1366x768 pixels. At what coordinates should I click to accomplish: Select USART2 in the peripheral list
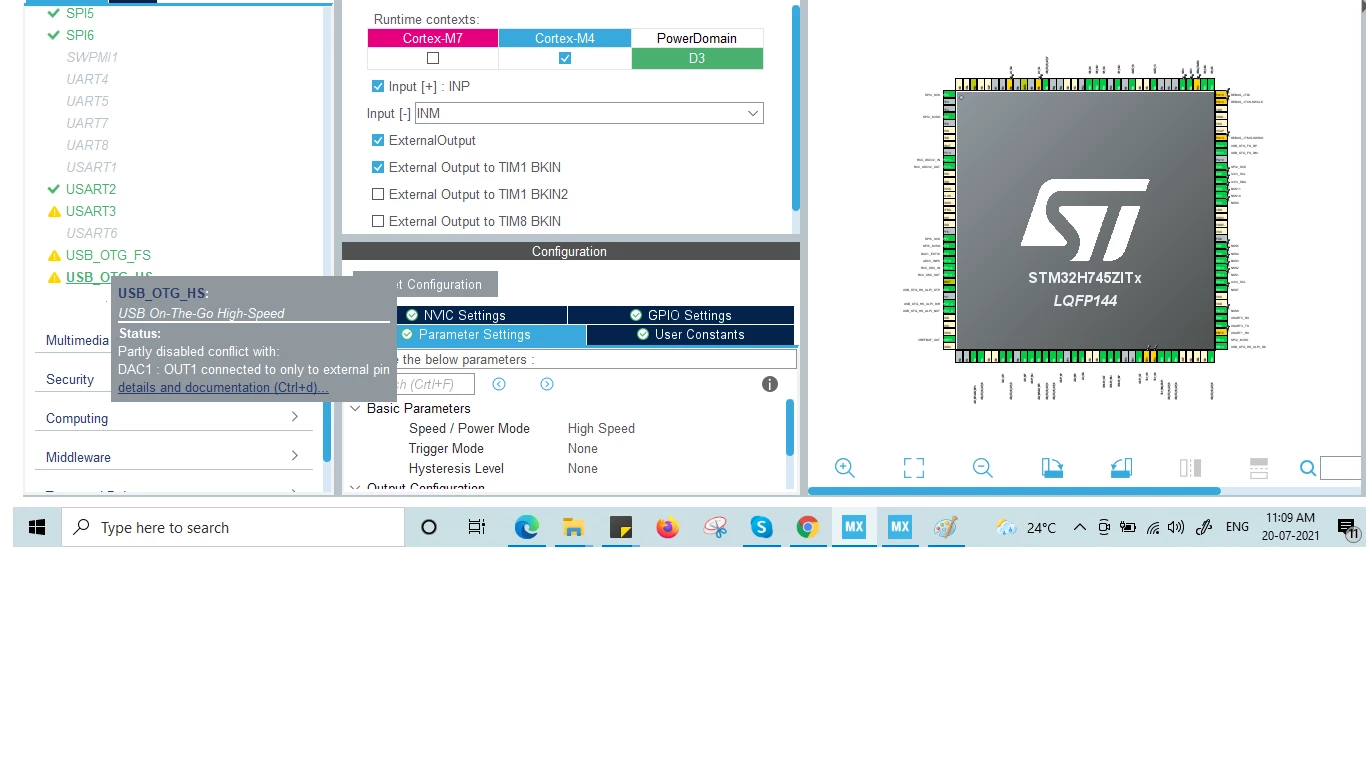[91, 189]
